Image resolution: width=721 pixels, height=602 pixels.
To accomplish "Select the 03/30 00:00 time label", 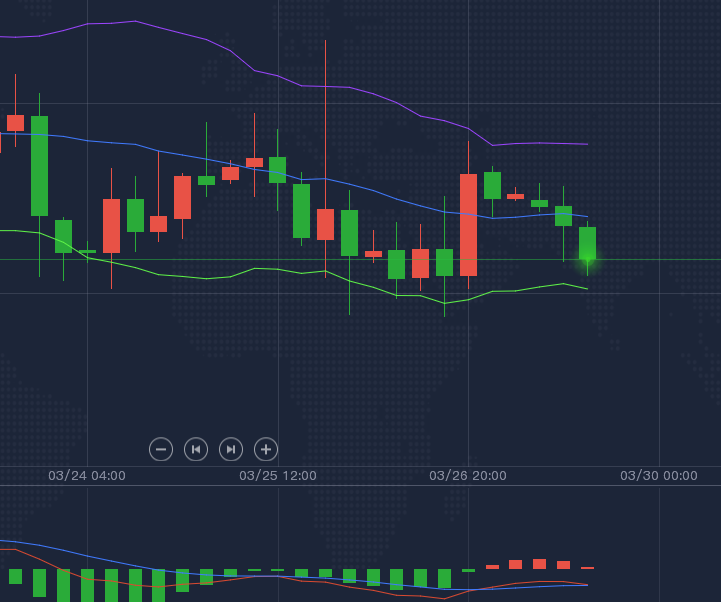I will click(659, 476).
